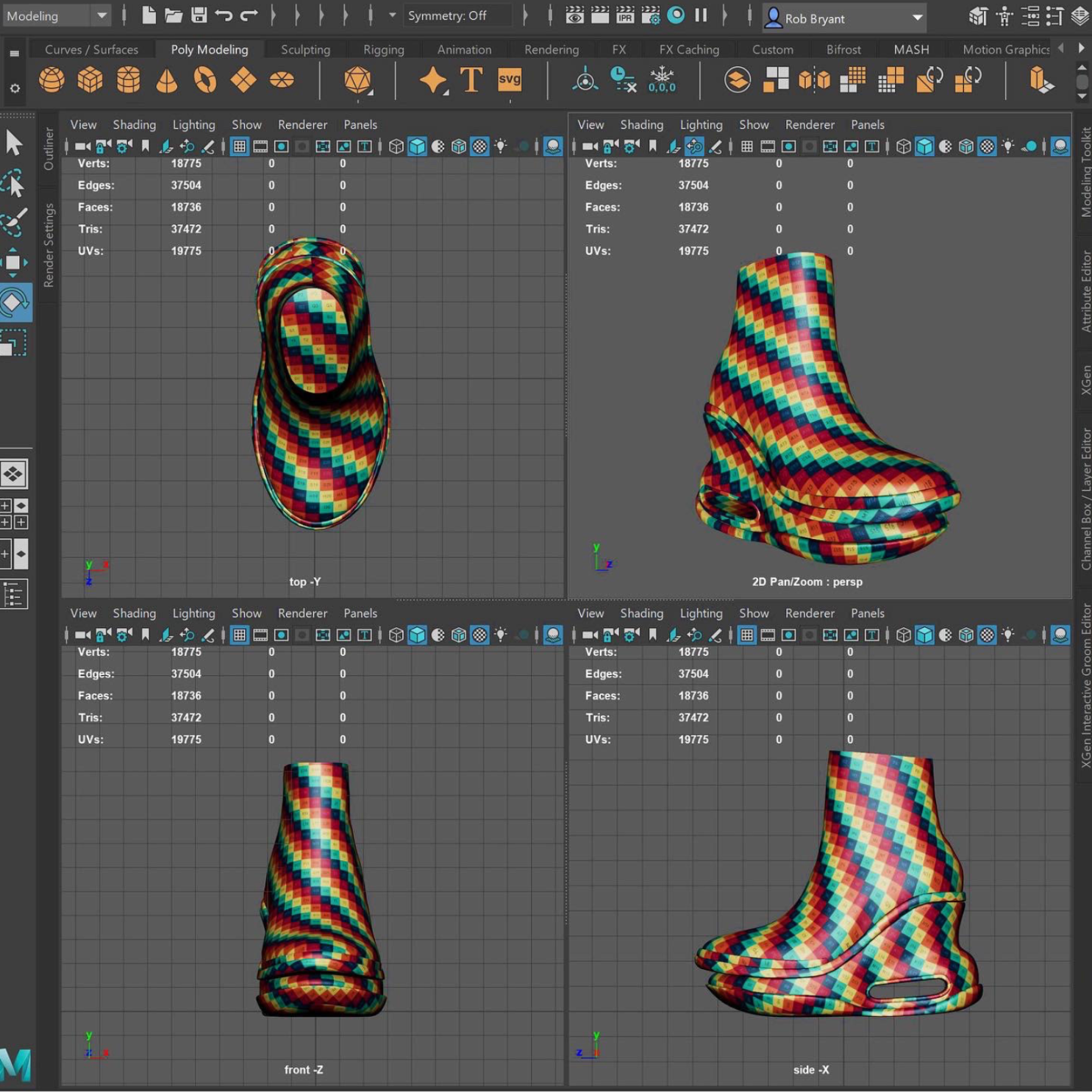1092x1092 pixels.
Task: Click the polygon sphere shelf icon
Action: [51, 79]
